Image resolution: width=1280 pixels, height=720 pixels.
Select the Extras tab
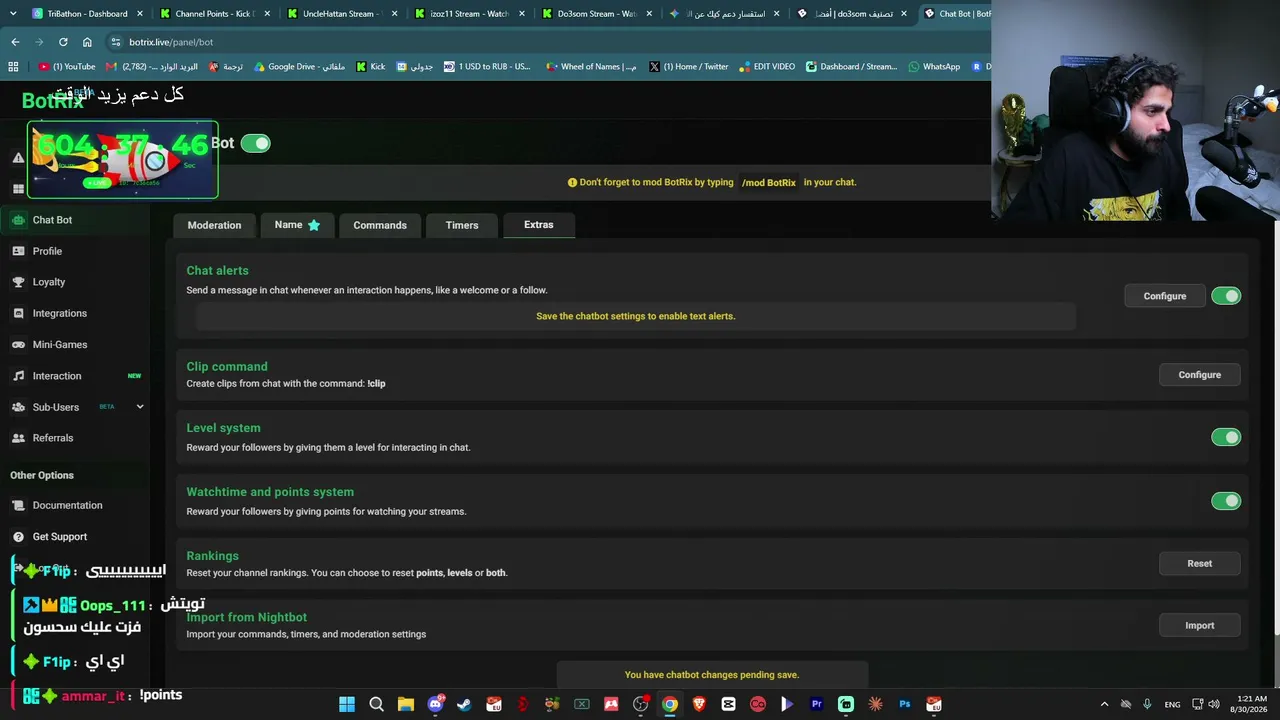coord(539,225)
